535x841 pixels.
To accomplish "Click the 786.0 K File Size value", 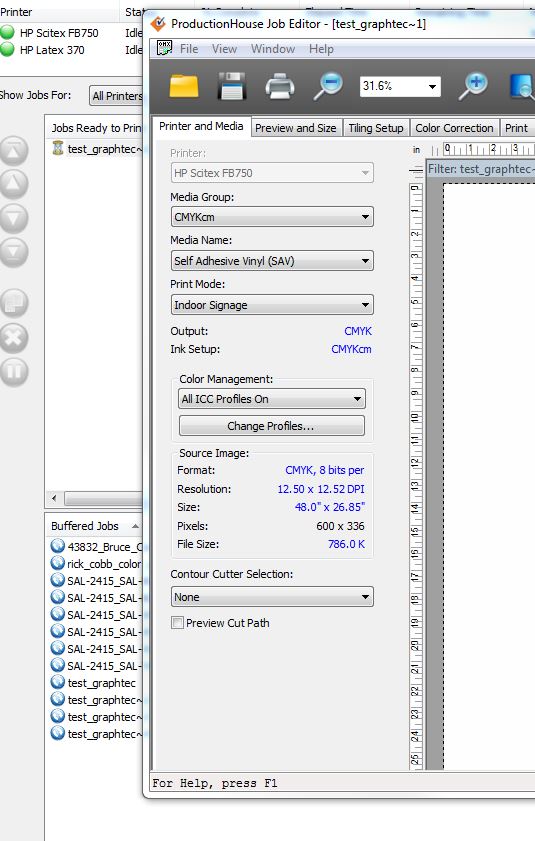I will click(346, 544).
